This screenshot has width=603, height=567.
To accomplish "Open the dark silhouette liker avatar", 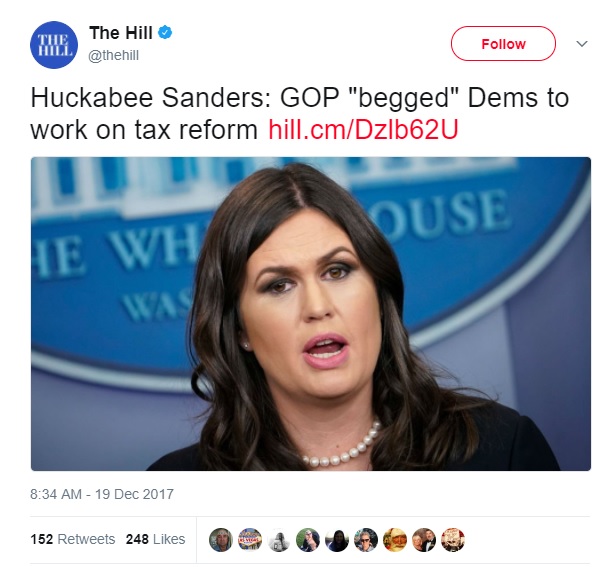I will tap(337, 540).
